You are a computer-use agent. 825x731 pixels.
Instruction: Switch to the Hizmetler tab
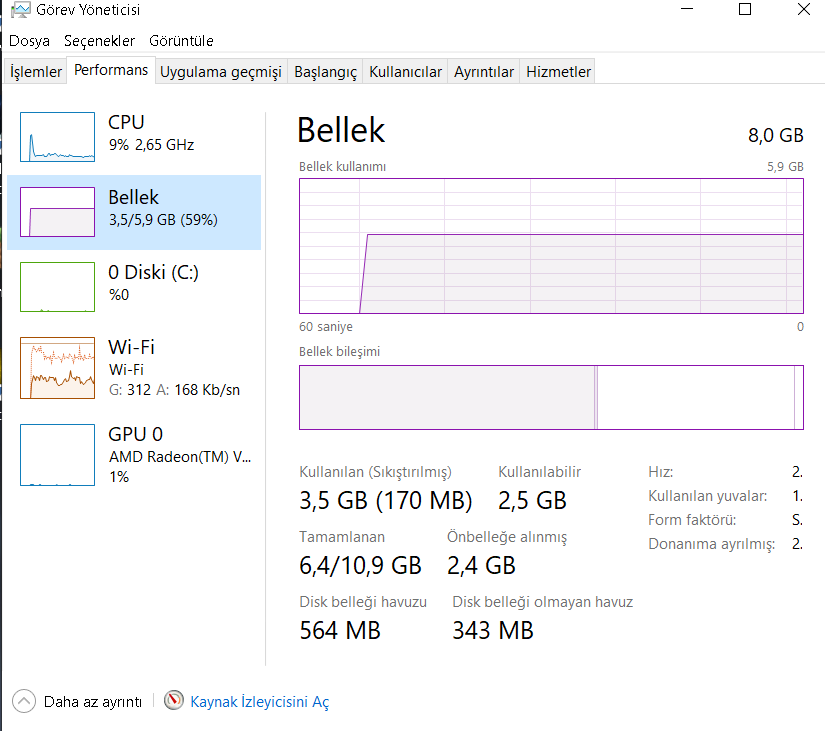(558, 72)
